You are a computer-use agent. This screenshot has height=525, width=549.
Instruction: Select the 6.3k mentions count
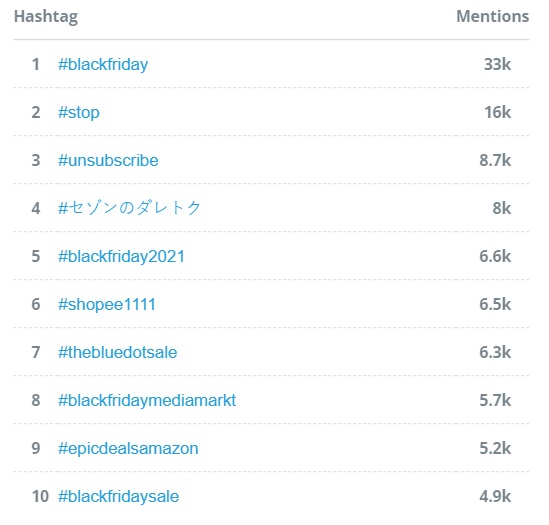pos(495,352)
